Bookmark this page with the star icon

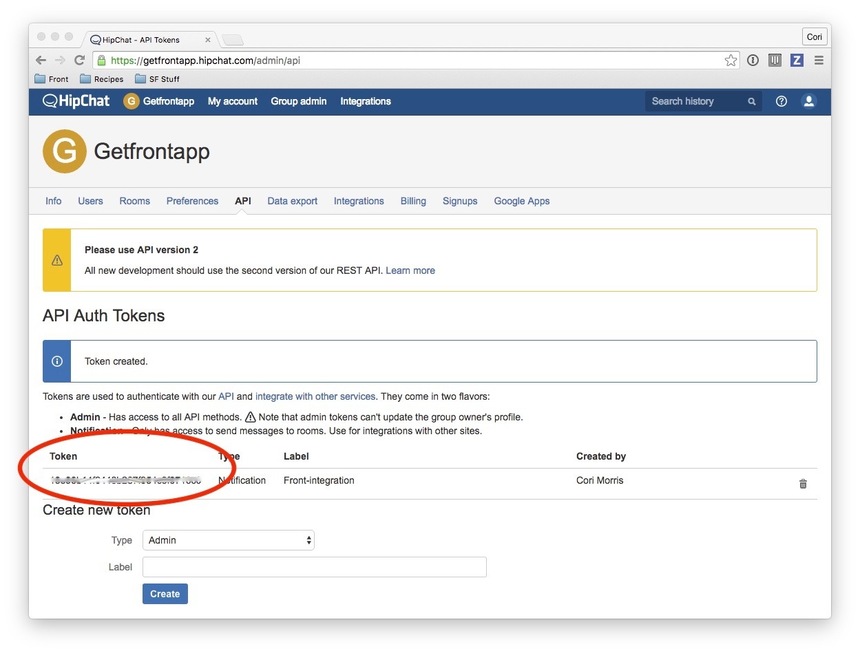pos(731,60)
